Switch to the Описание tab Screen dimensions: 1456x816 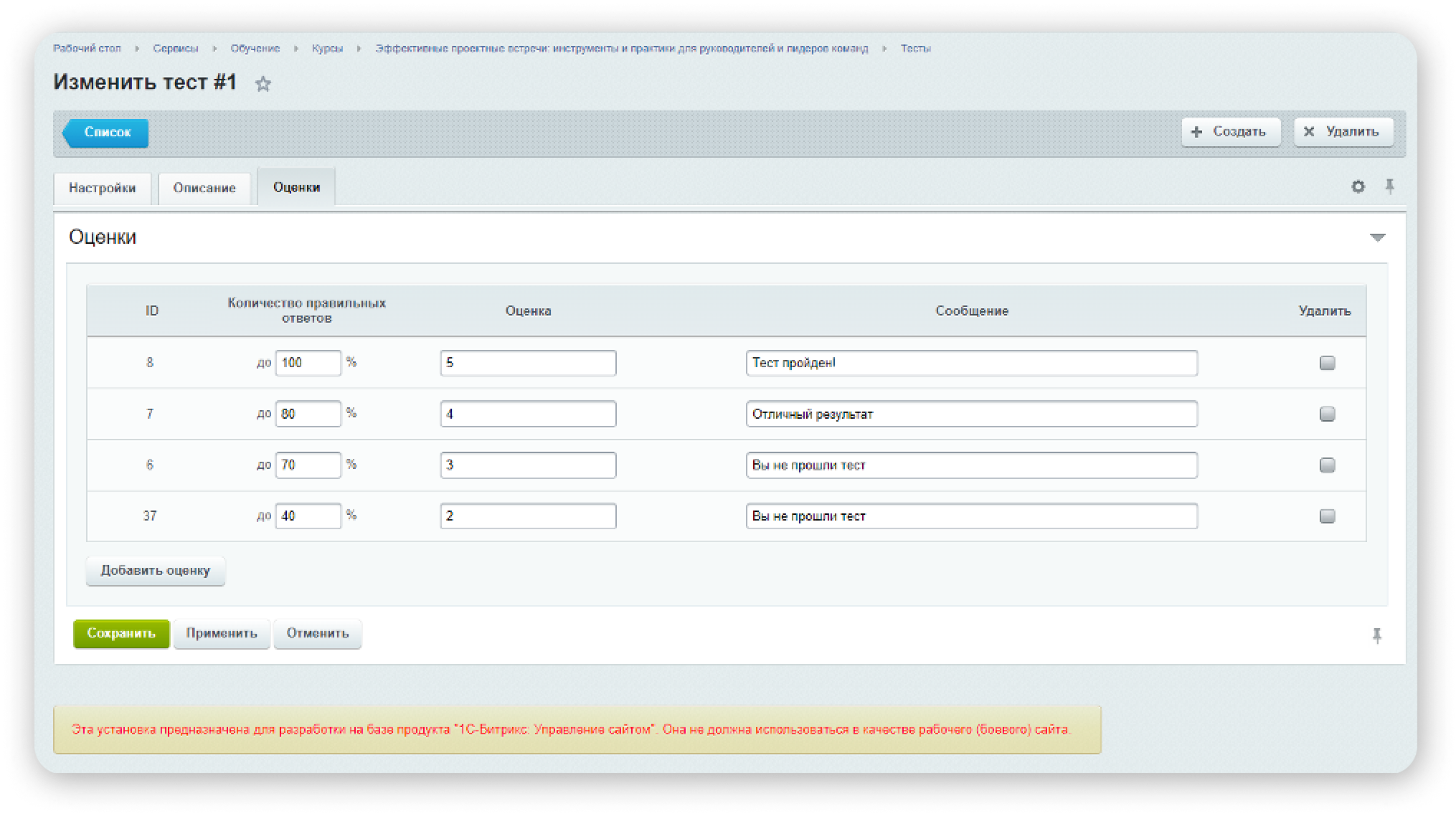click(x=204, y=188)
